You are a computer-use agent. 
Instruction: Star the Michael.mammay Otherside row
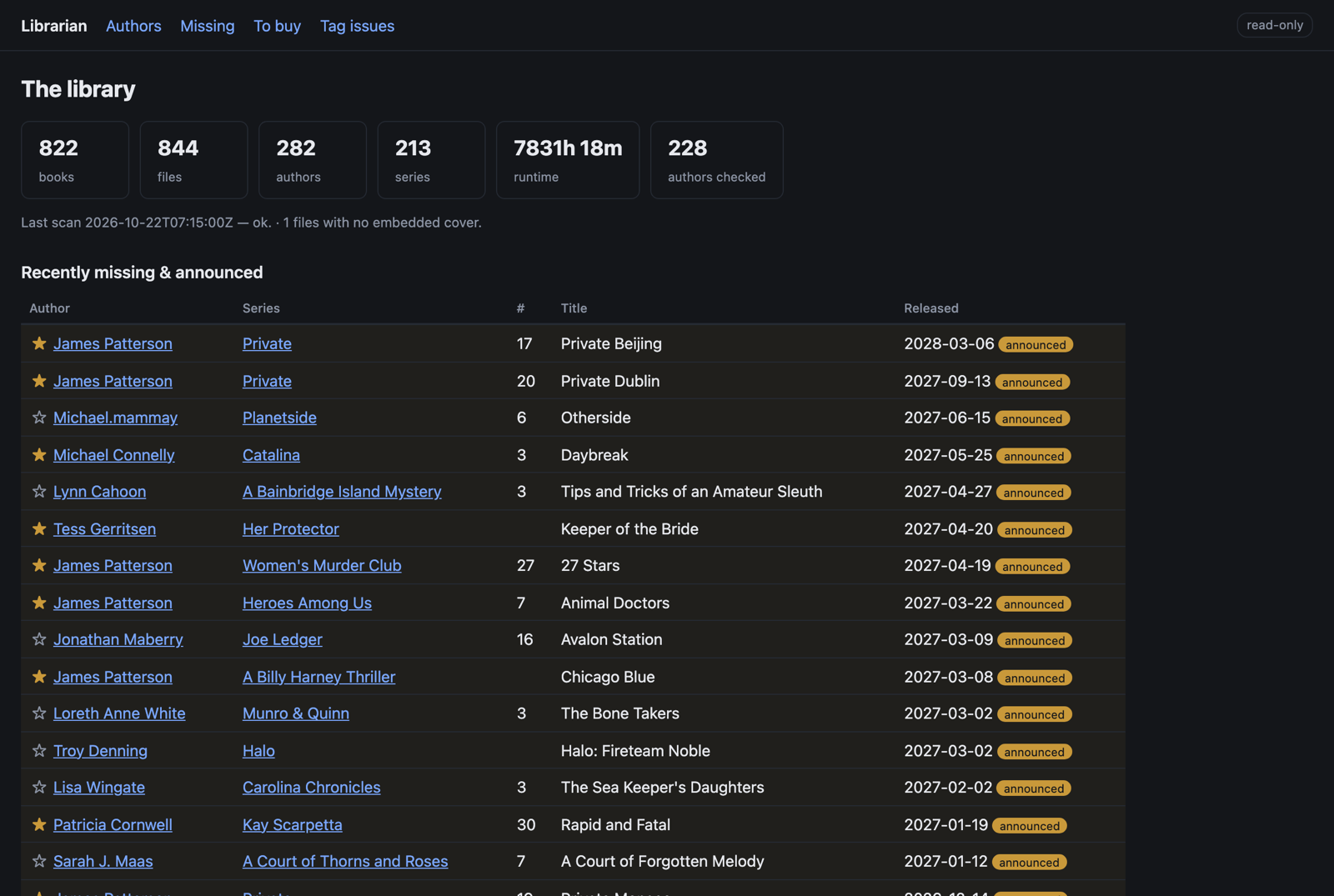39,418
